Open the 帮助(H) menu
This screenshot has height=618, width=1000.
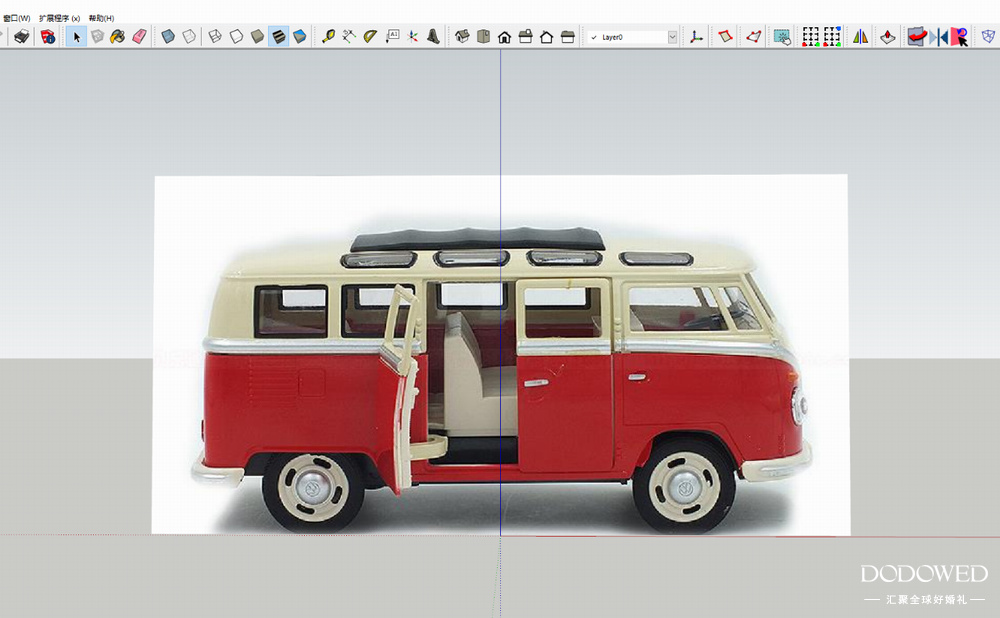[x=101, y=18]
